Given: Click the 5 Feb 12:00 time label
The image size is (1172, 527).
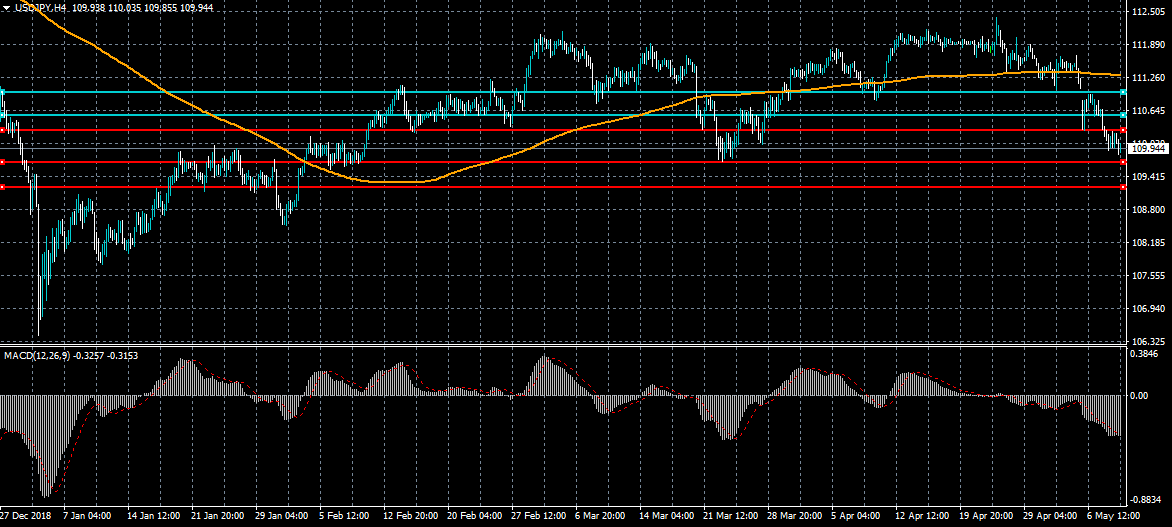Looking at the screenshot, I should tap(345, 516).
